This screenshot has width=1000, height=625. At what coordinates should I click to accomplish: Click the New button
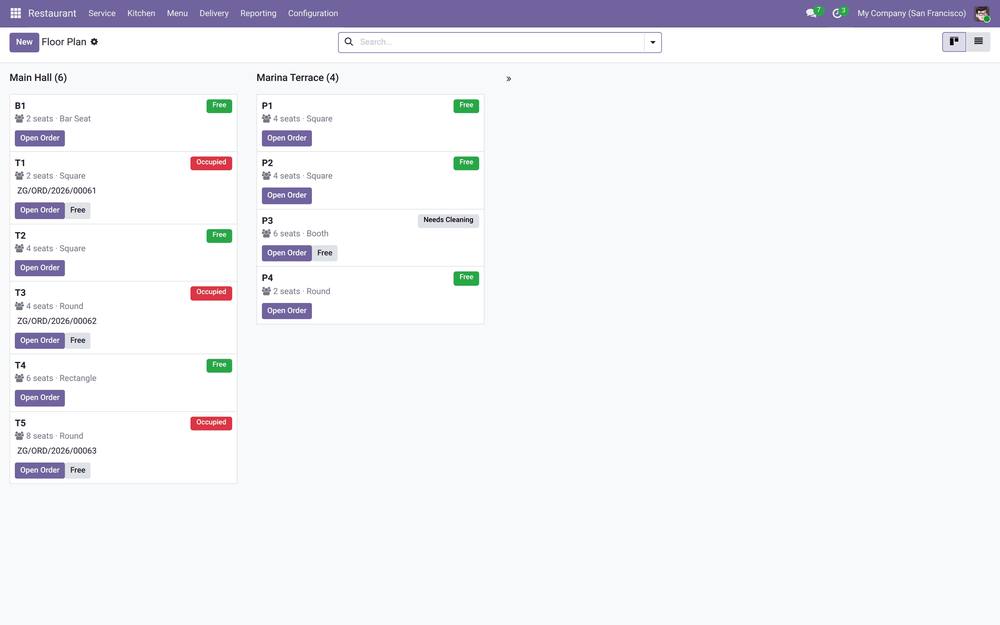(x=24, y=42)
